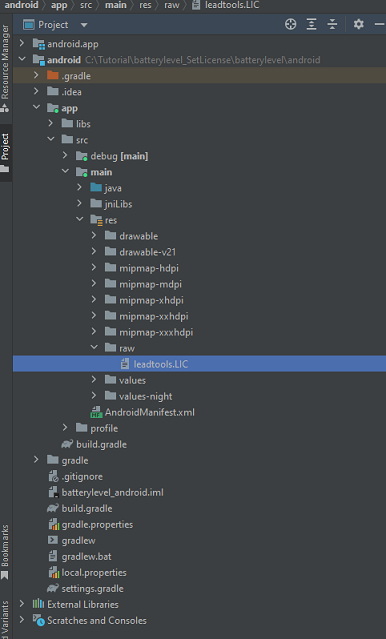Select the mipmap-xxhdpi folder row
The height and width of the screenshot is (639, 386).
(x=199, y=316)
